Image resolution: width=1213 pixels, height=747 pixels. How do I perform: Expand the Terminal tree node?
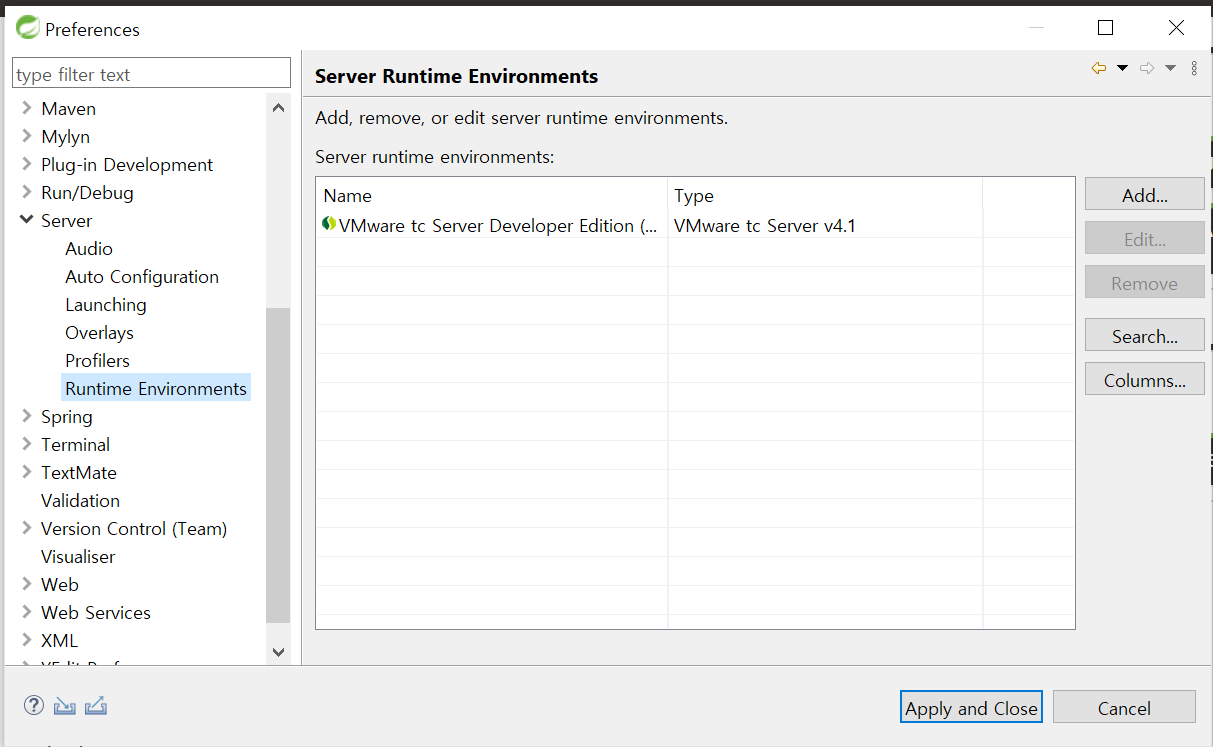[27, 444]
